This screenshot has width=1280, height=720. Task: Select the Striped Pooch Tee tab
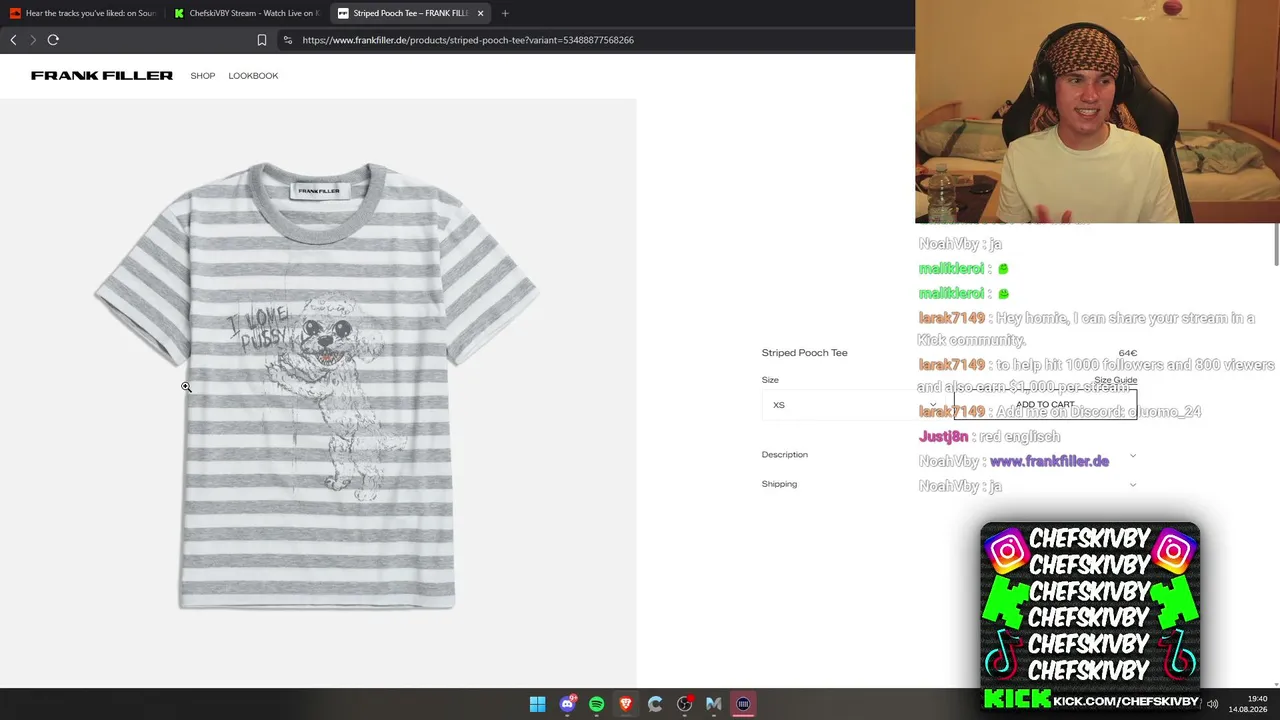pos(410,13)
